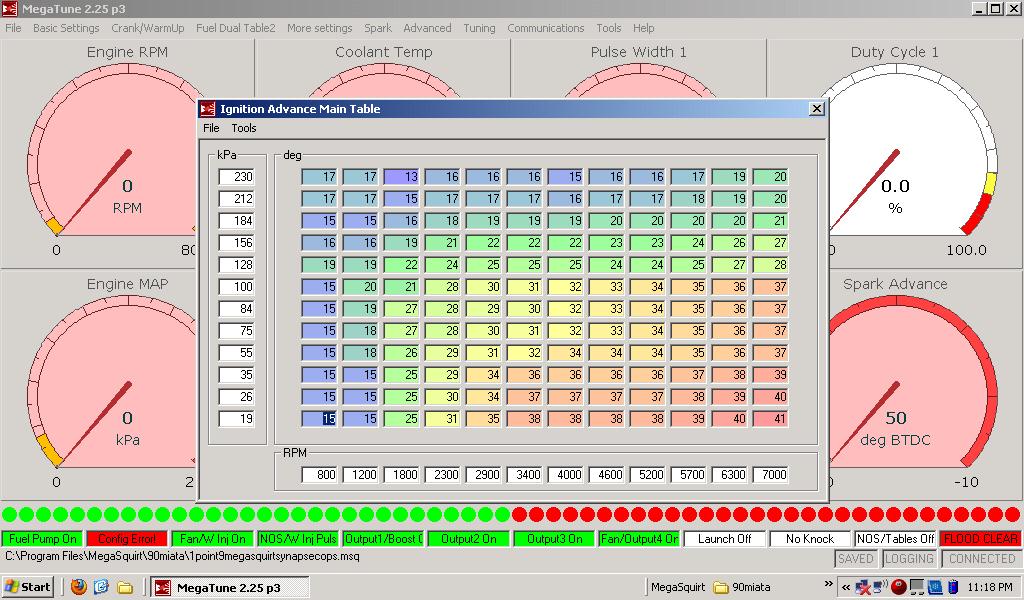The width and height of the screenshot is (1024, 600).
Task: Open the Fuel Dual Table2 menu
Action: click(x=235, y=28)
